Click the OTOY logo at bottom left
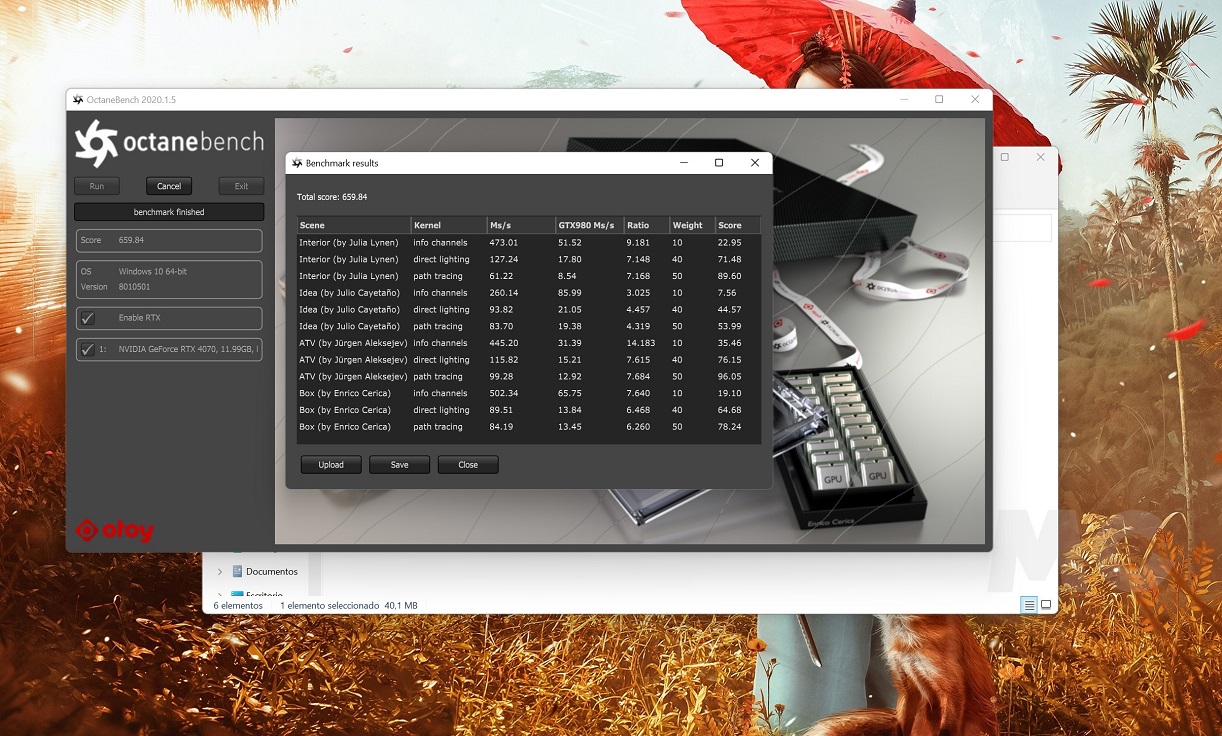The height and width of the screenshot is (736, 1222). (x=115, y=530)
